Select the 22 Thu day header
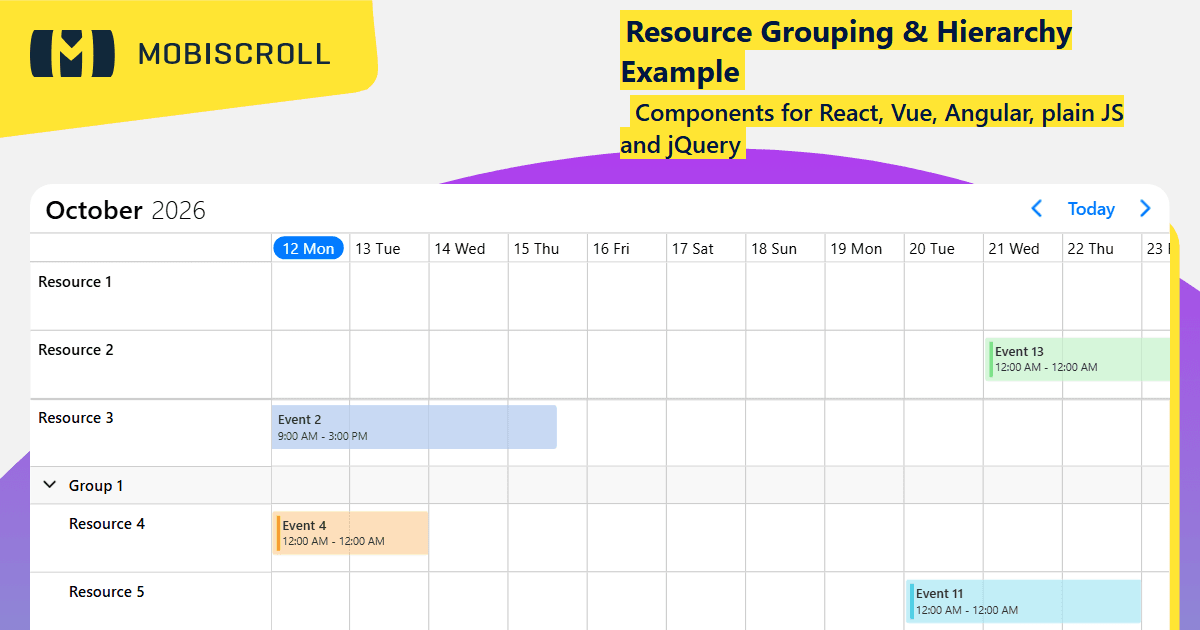1200x630 pixels. click(1091, 249)
